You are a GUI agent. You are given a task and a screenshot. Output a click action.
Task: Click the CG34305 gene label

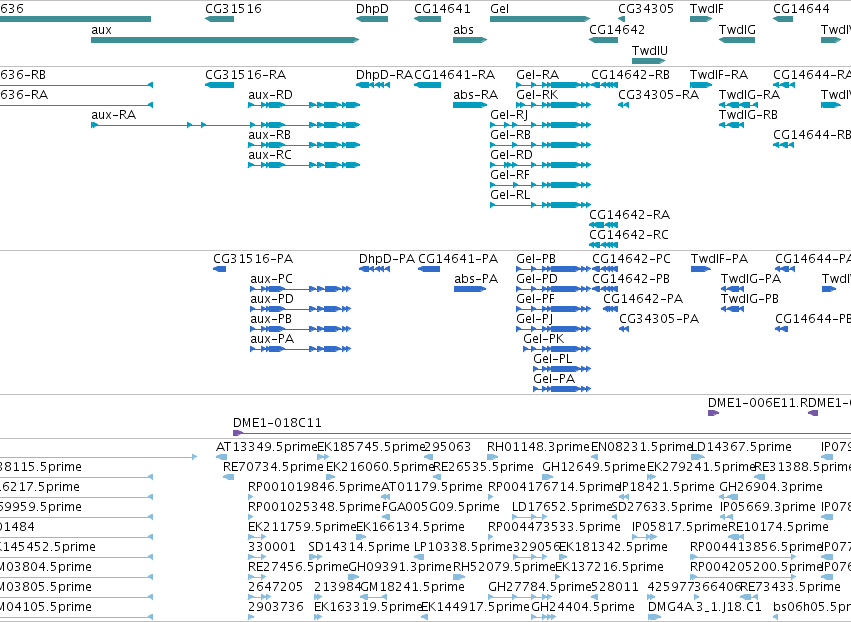coord(646,9)
